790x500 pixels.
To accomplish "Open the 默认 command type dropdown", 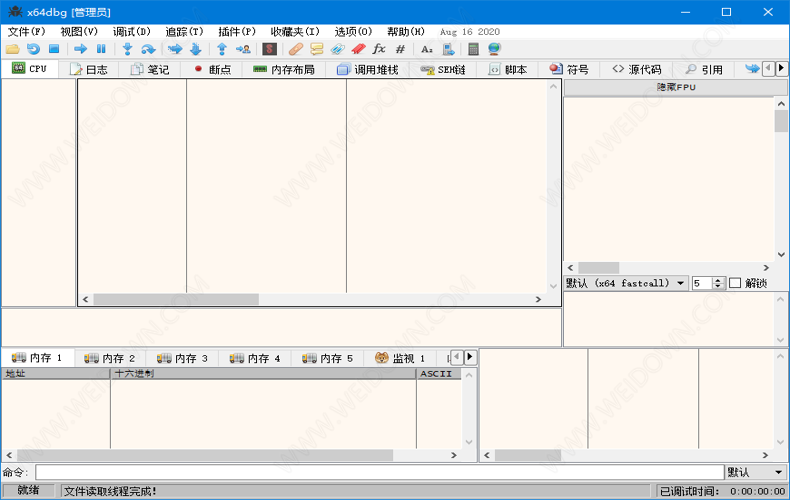I will pyautogui.click(x=756, y=472).
